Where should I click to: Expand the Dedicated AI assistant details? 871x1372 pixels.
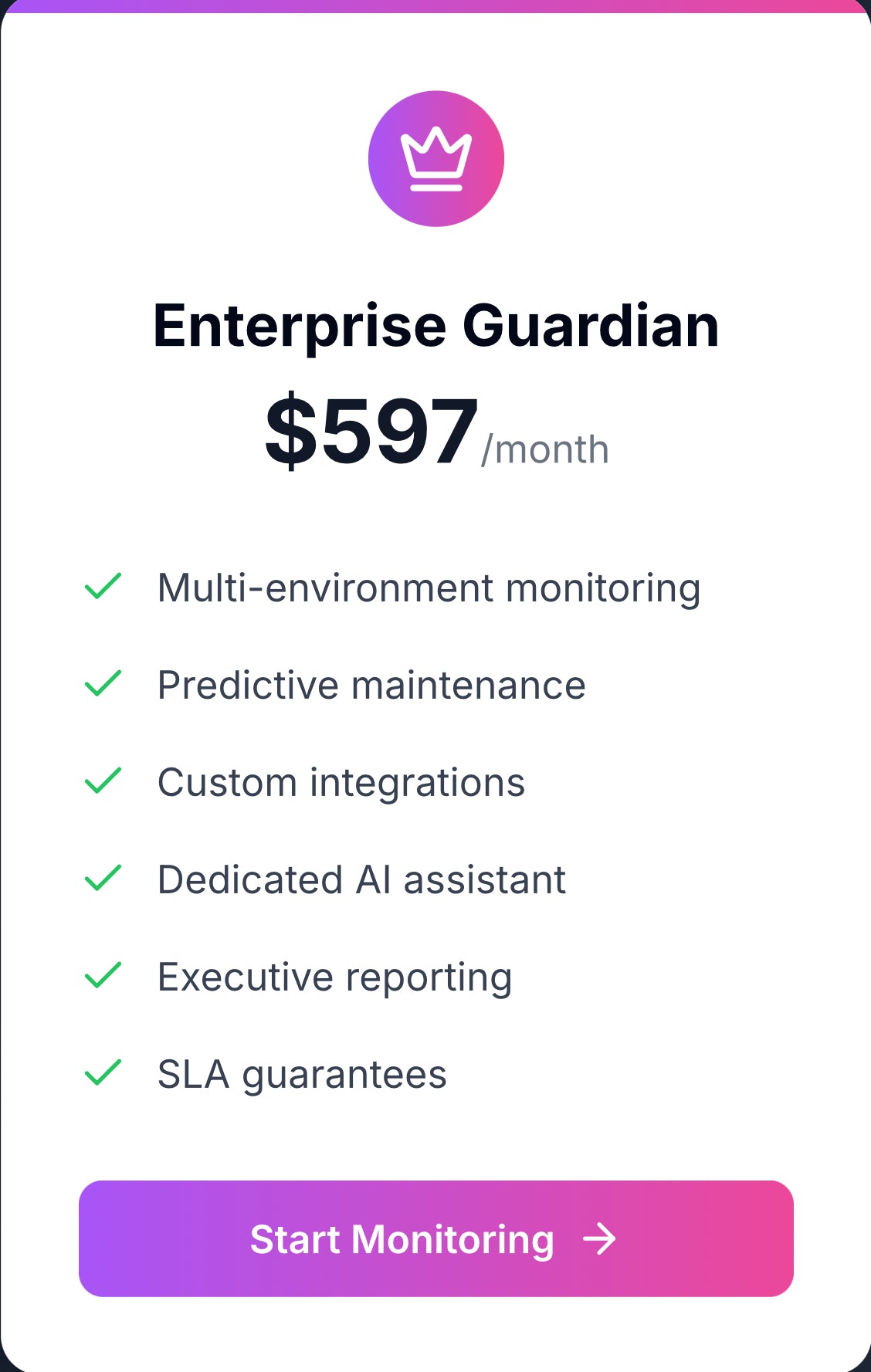(360, 879)
